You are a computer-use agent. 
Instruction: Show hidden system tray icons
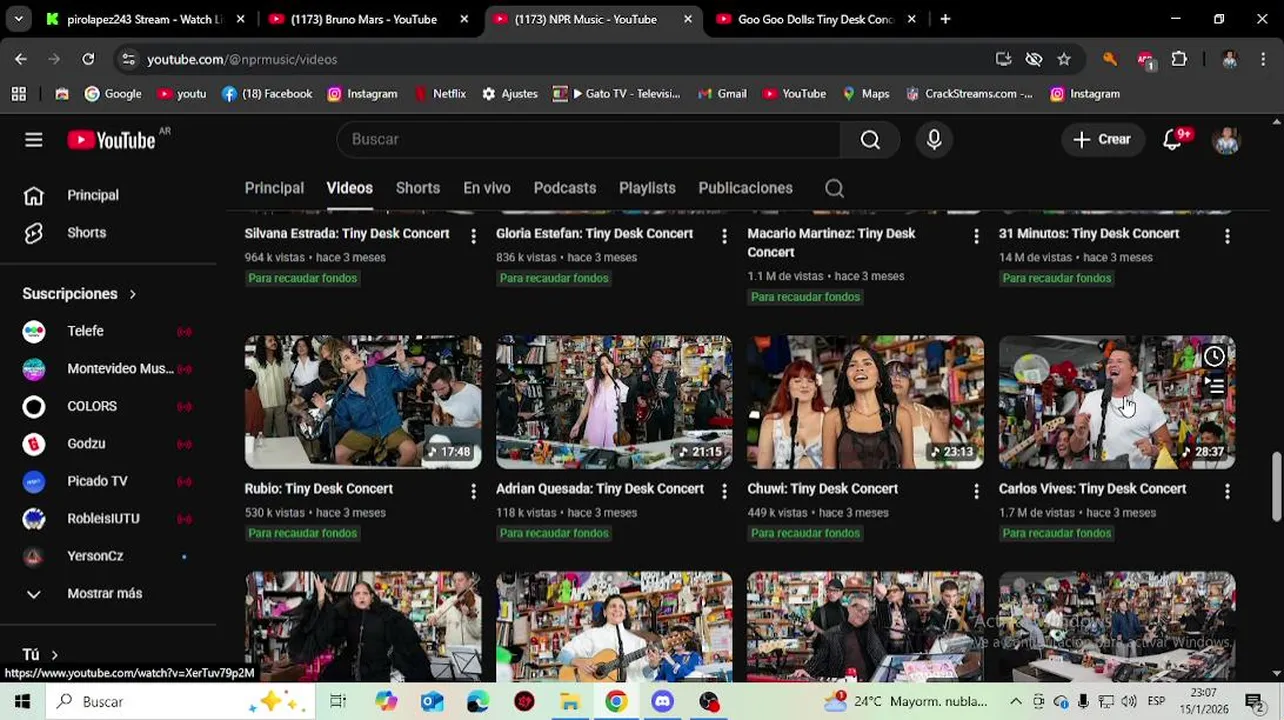(x=1015, y=701)
